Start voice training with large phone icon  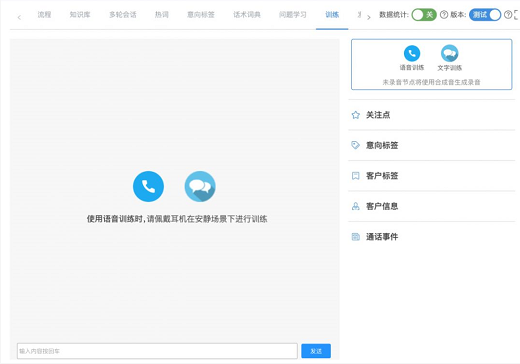coord(148,186)
